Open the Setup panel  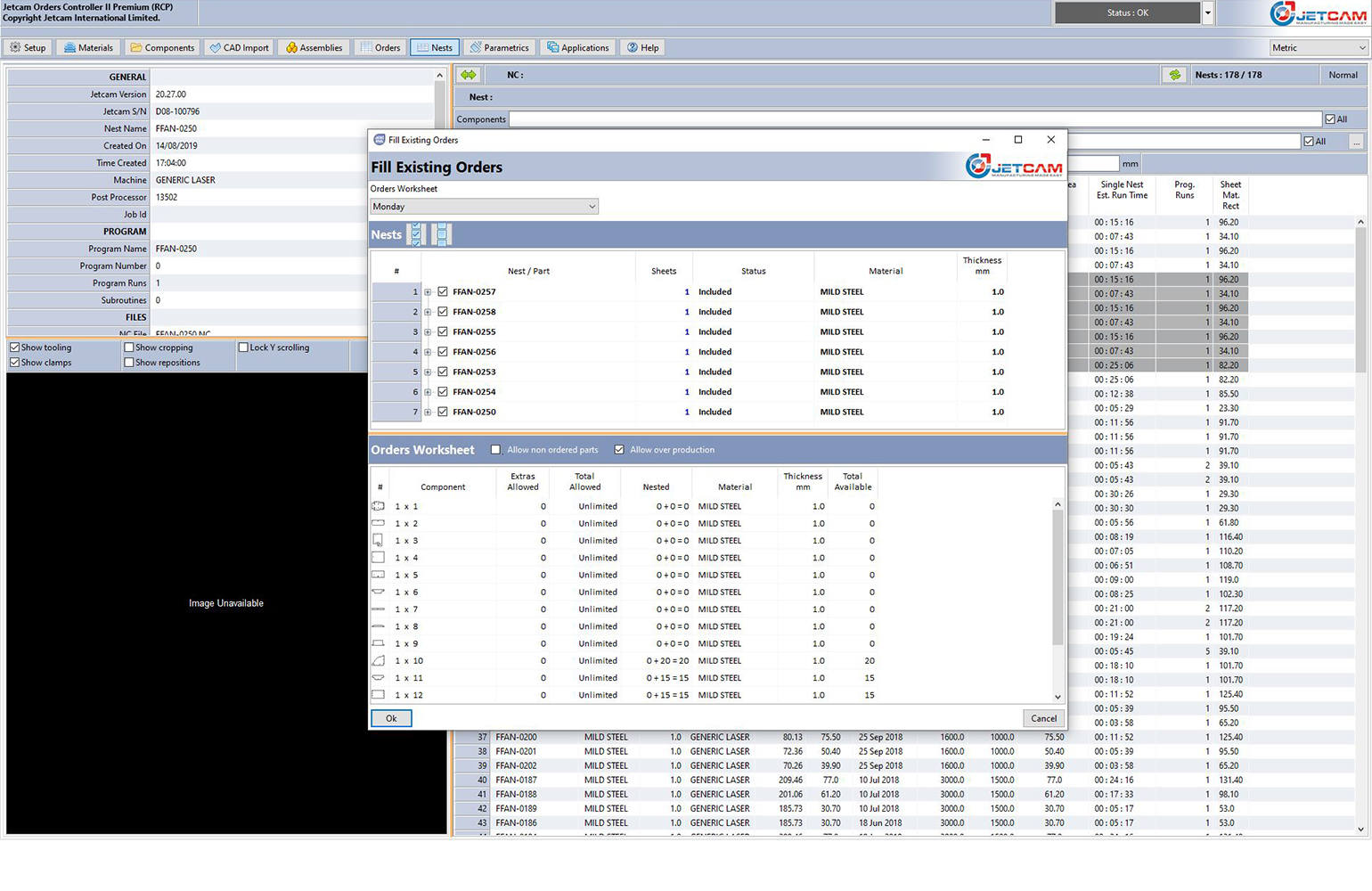(28, 47)
